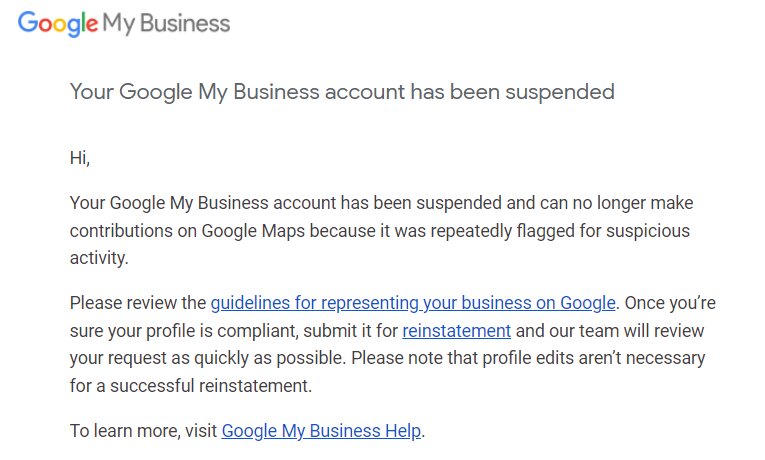Click "profile edits aren't necessary" text
Image resolution: width=765 pixels, height=460 pixels.
(x=594, y=358)
